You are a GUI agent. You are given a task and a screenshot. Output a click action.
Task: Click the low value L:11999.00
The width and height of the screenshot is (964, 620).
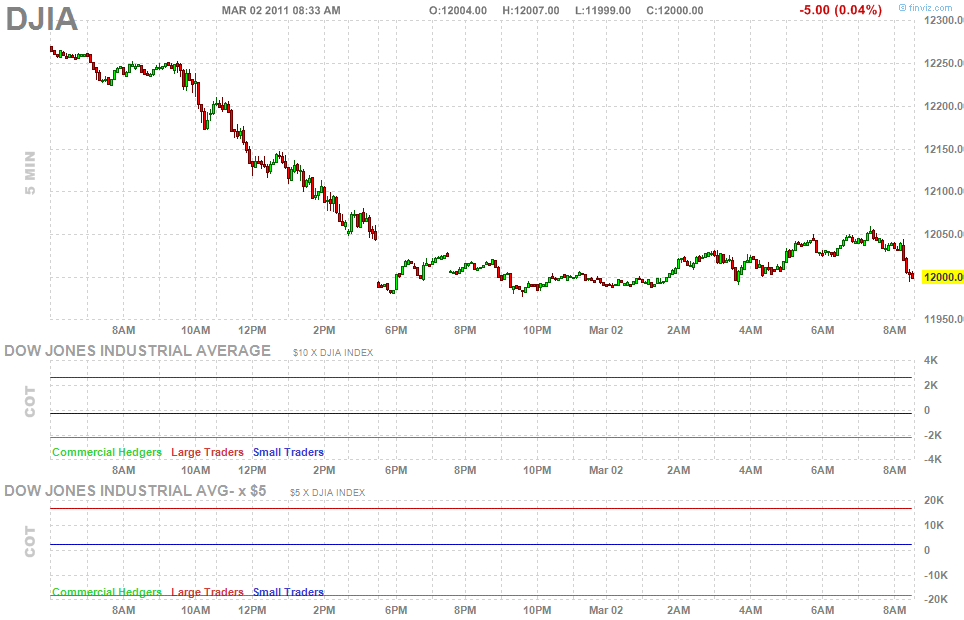[603, 10]
